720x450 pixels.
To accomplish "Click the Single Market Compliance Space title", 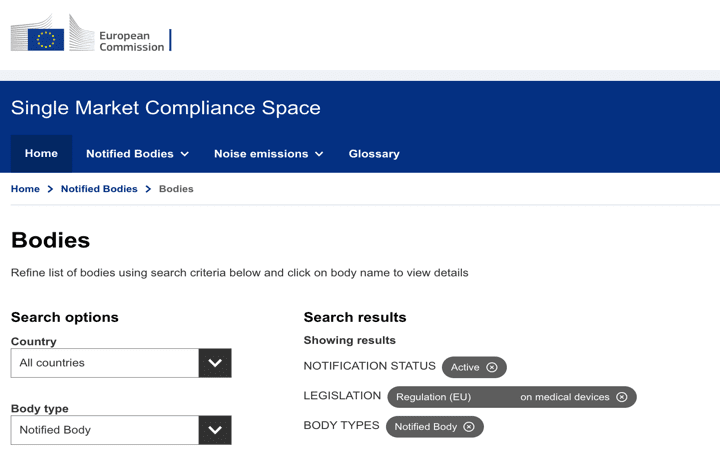I will tap(166, 108).
